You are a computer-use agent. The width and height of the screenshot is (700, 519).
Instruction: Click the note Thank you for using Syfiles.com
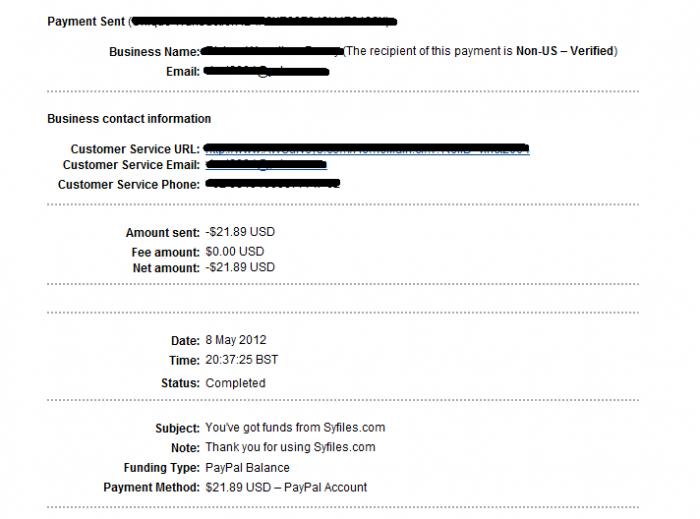290,448
